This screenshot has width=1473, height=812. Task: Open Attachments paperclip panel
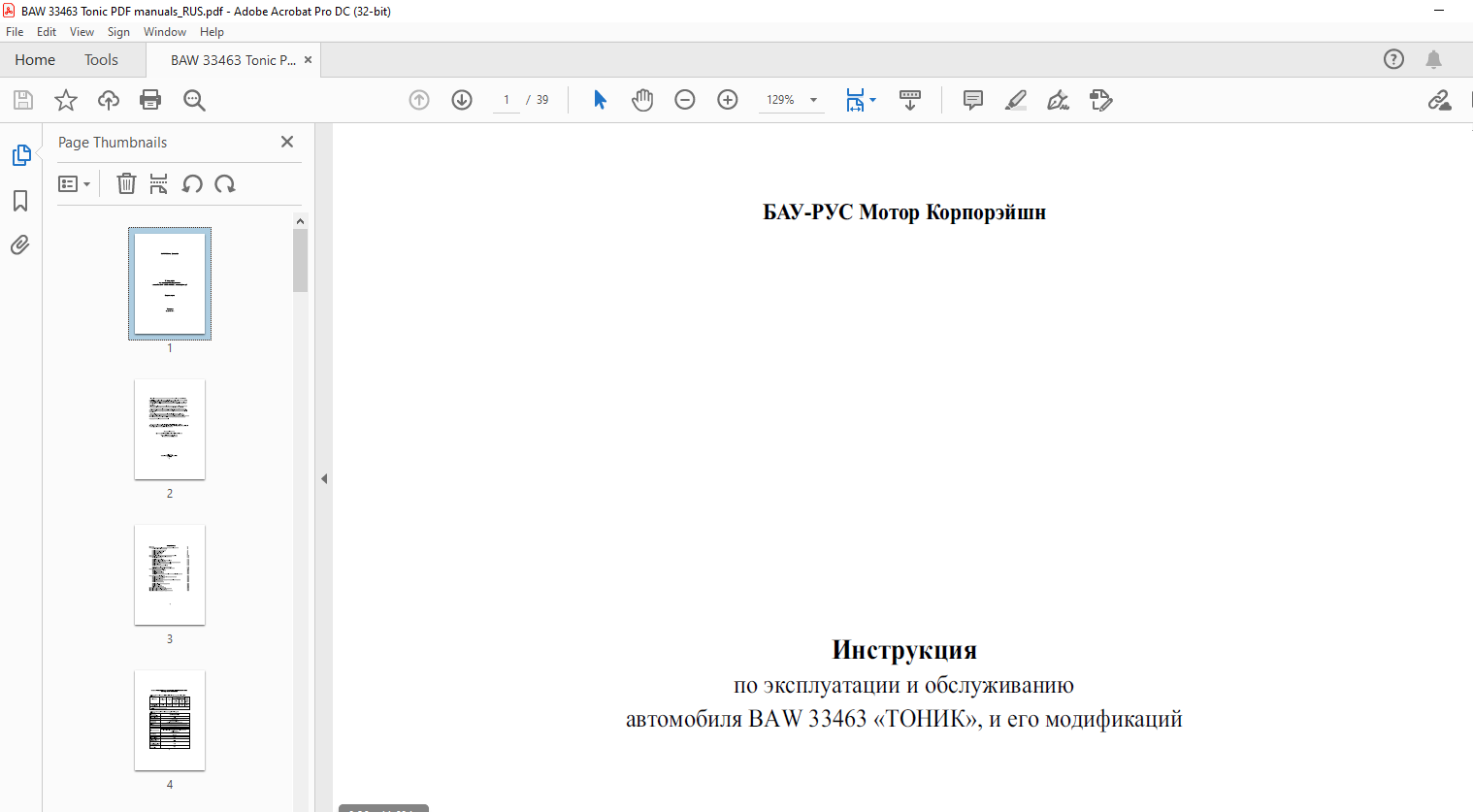point(20,244)
